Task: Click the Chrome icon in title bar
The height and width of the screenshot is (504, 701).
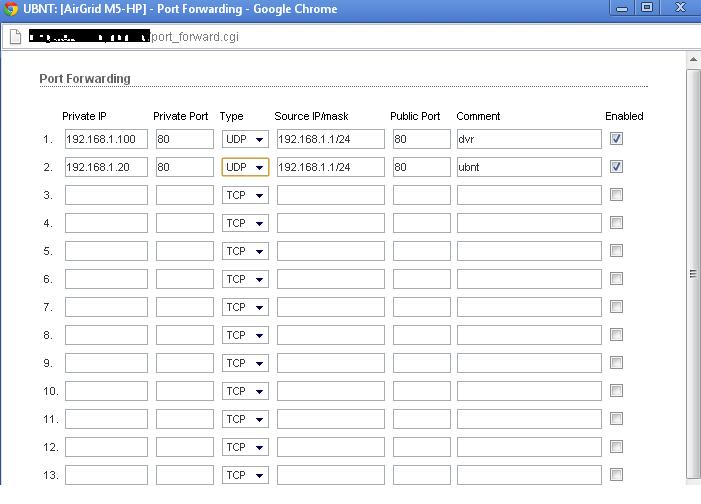Action: pos(11,9)
